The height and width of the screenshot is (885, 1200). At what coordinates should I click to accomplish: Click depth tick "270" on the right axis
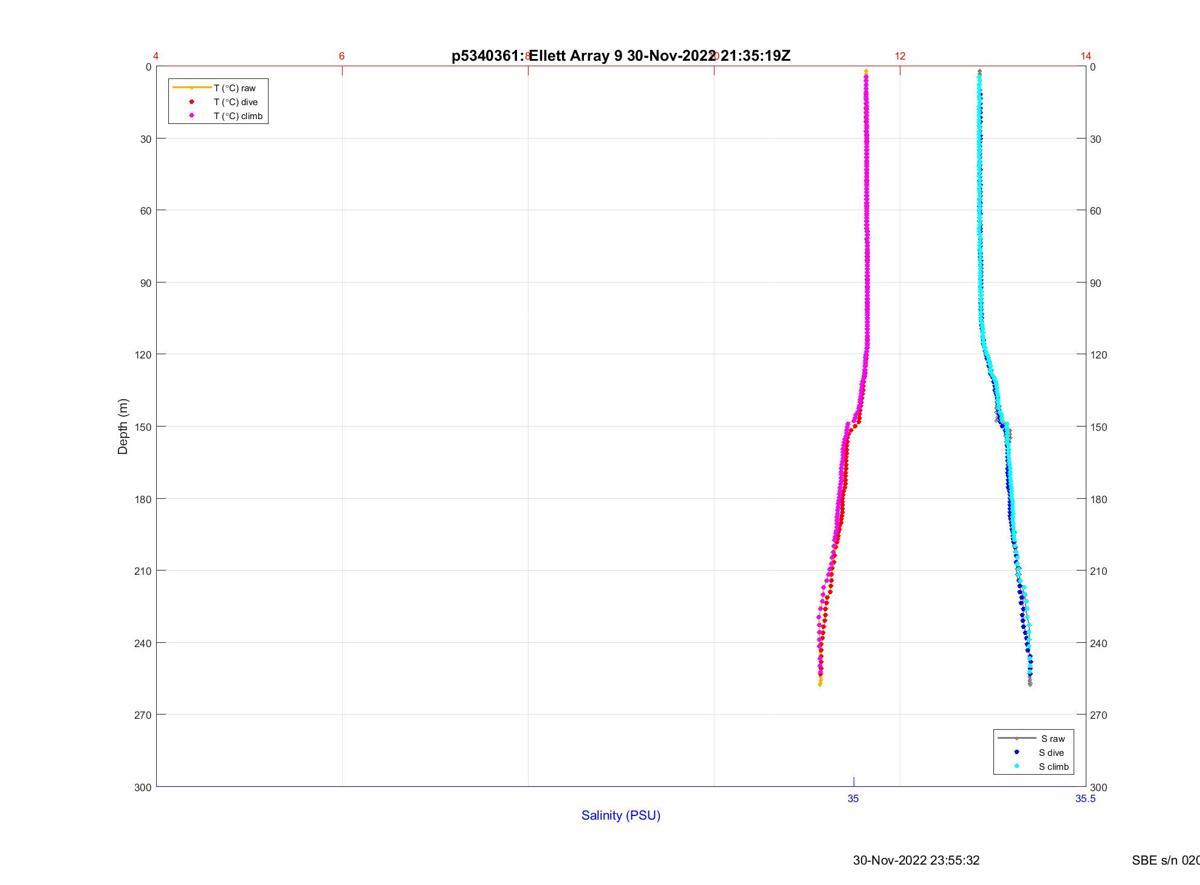click(x=1100, y=715)
